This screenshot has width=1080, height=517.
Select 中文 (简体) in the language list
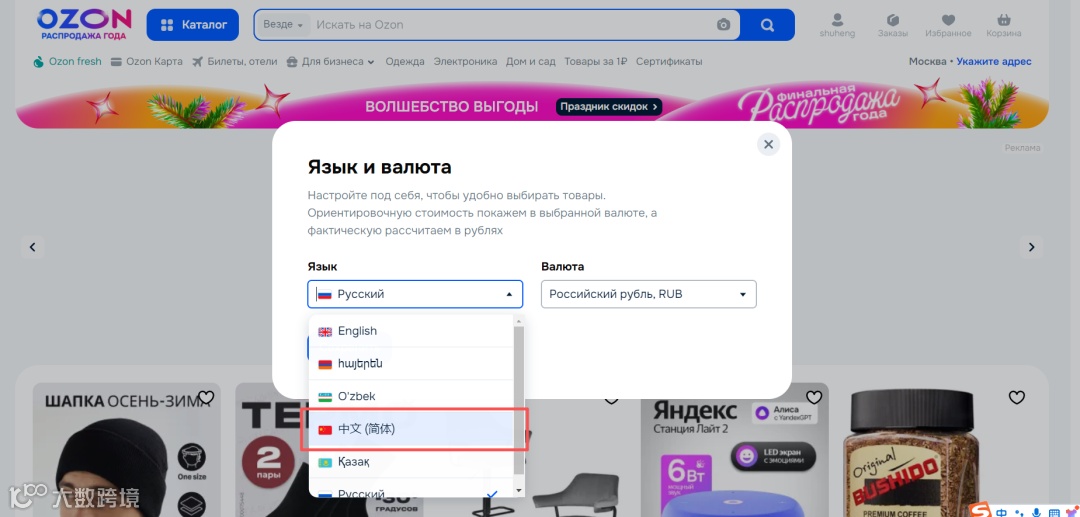pos(412,429)
